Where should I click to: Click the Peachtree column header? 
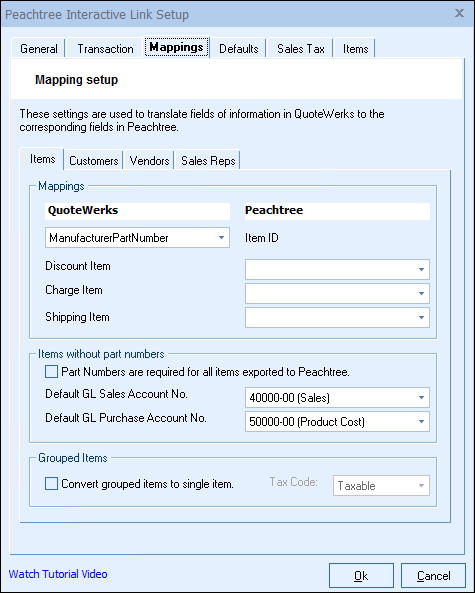[x=337, y=211]
